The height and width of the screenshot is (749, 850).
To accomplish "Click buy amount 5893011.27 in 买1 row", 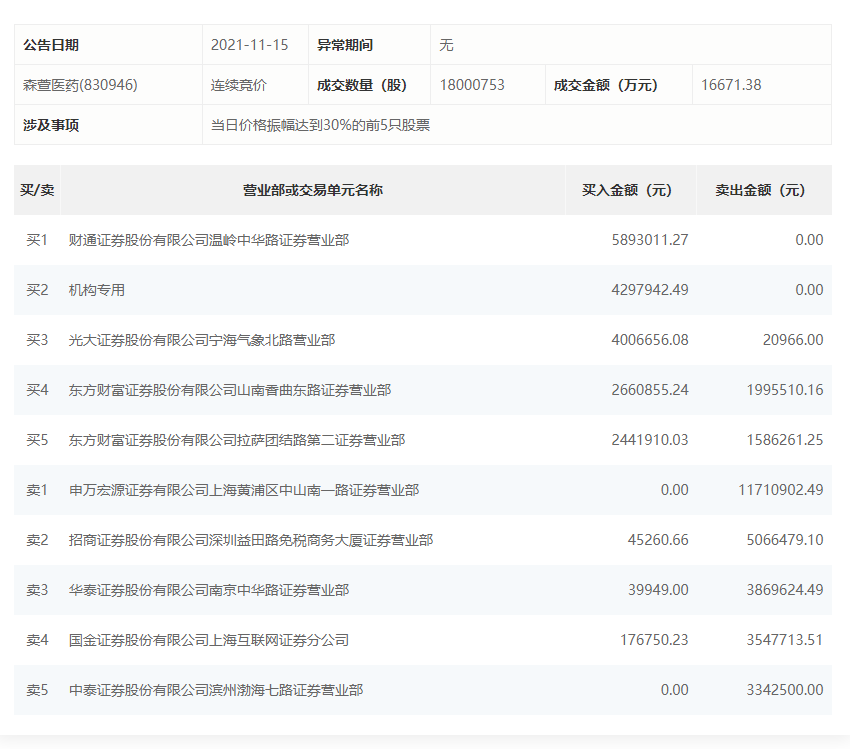I will 649,240.
